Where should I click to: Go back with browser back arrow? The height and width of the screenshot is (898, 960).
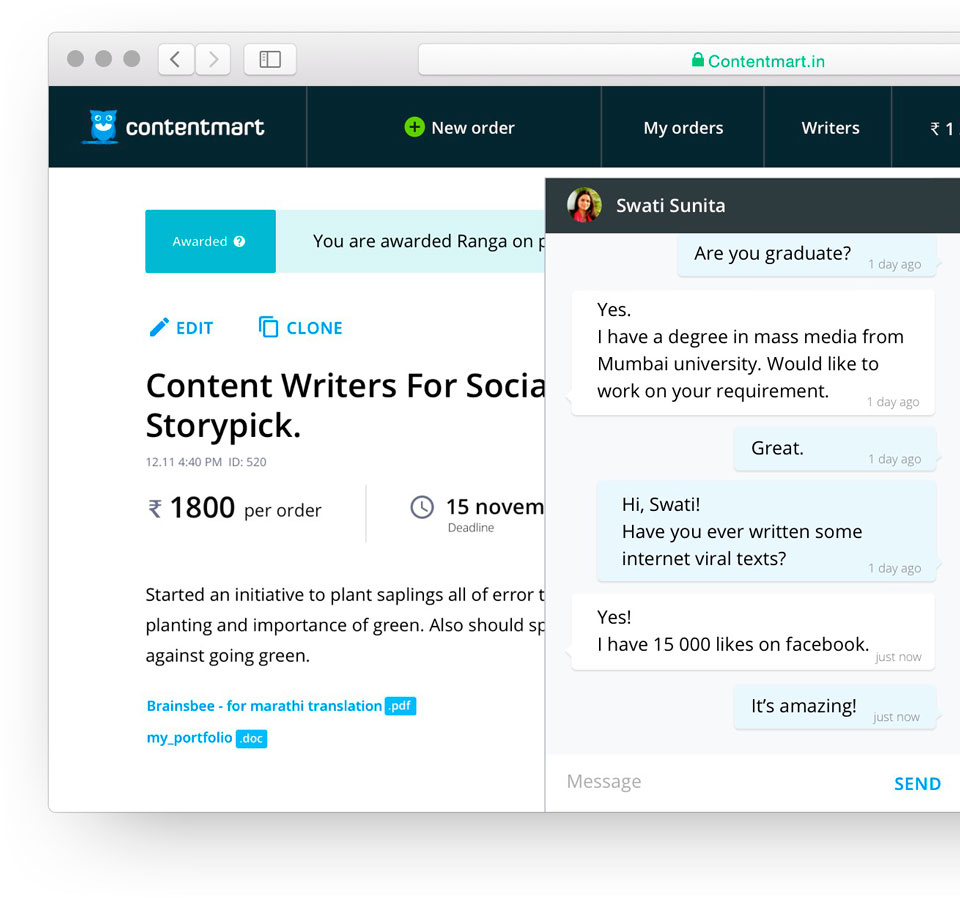click(x=176, y=60)
